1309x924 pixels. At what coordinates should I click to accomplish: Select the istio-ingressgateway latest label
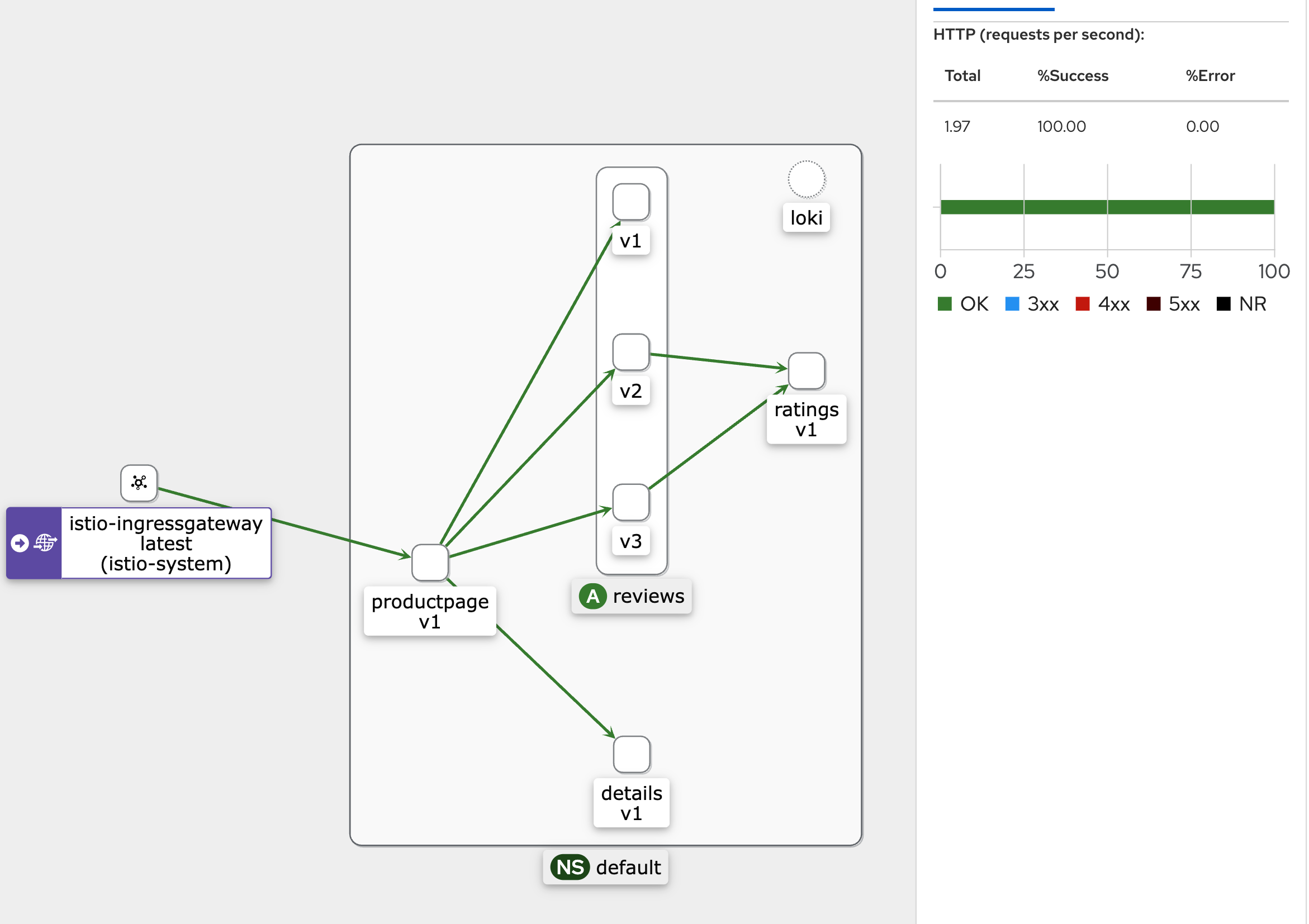point(166,543)
